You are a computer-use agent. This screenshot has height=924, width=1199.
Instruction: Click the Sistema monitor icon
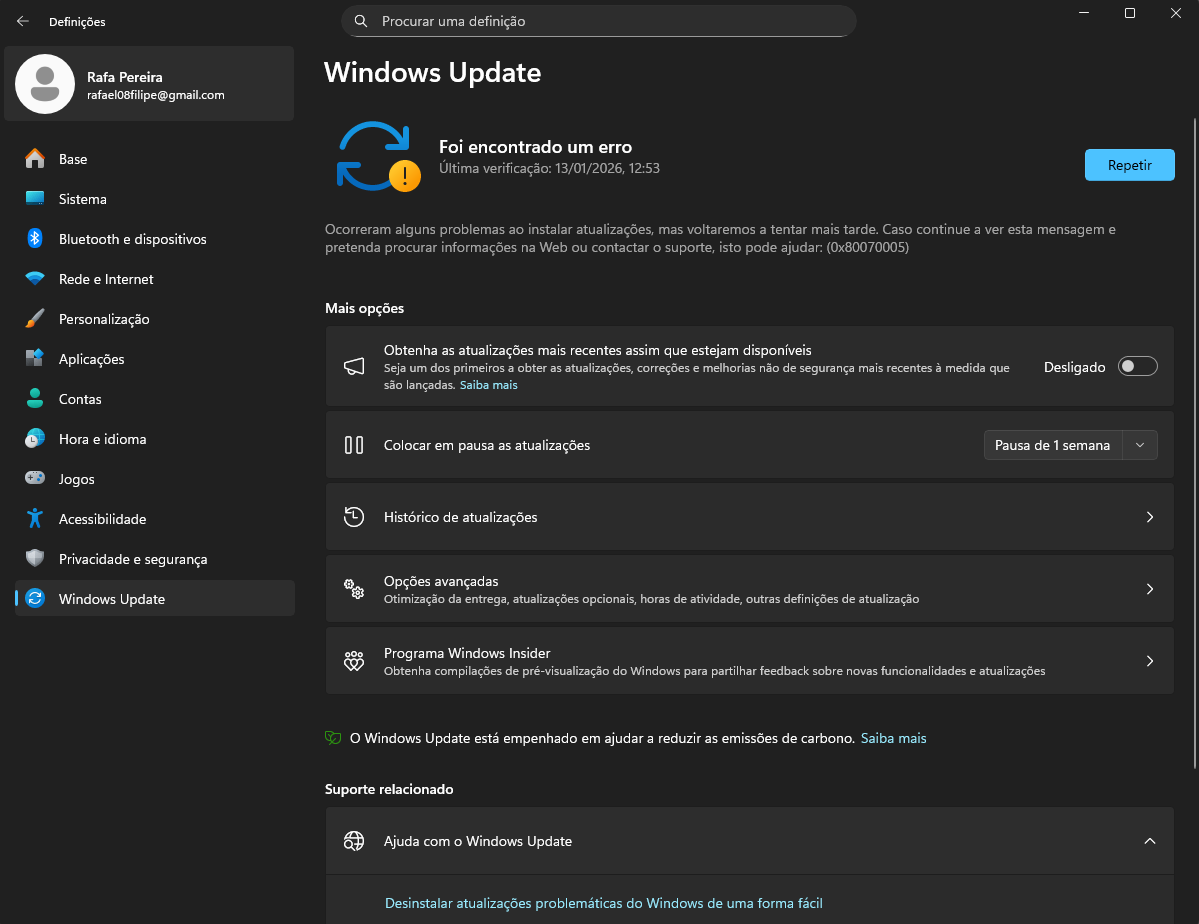coord(35,199)
